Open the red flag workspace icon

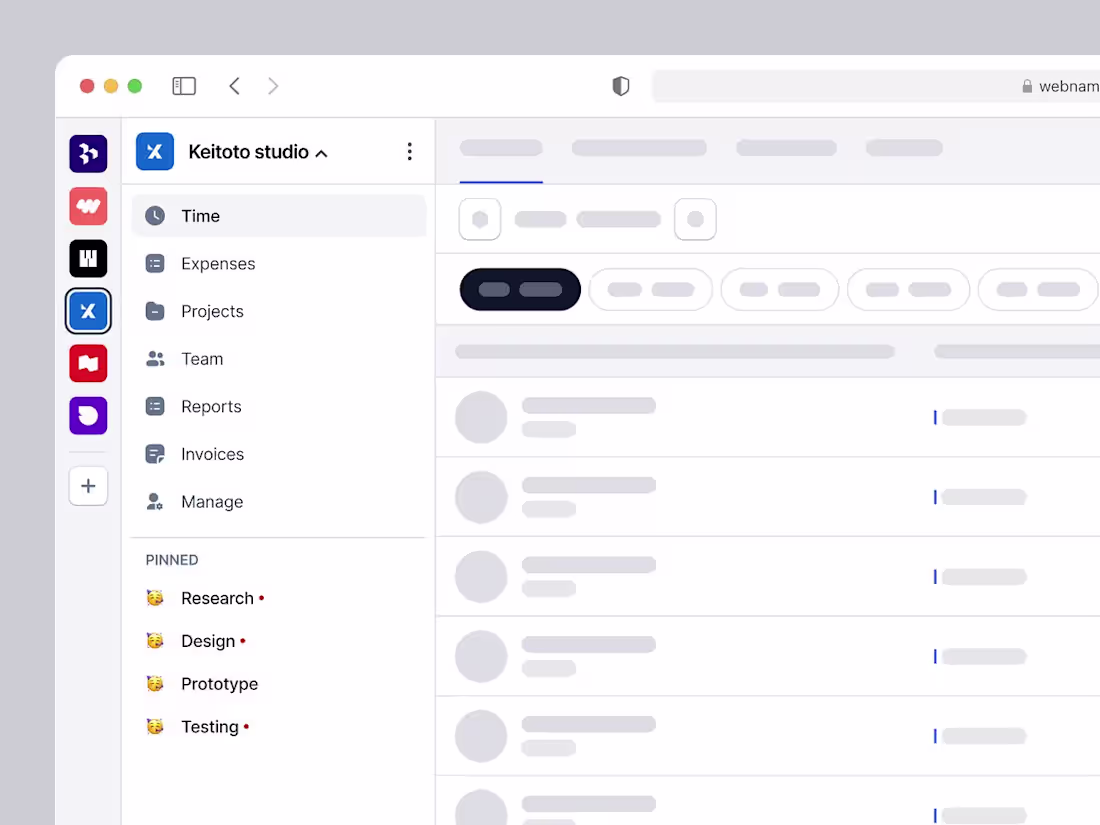tap(88, 363)
